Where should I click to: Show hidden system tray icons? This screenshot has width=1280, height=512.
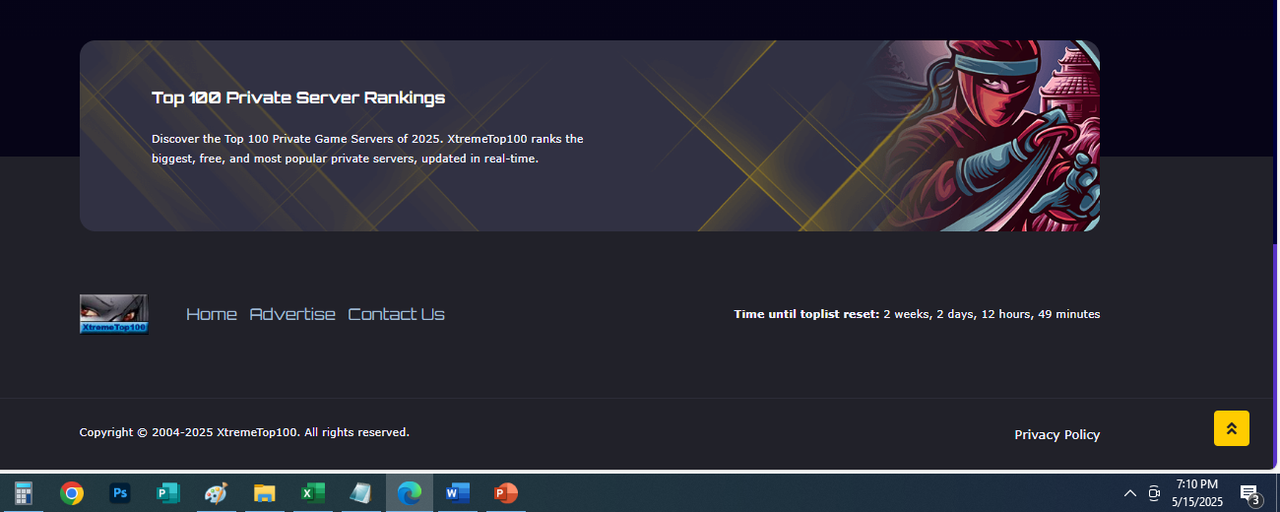[x=1130, y=493]
